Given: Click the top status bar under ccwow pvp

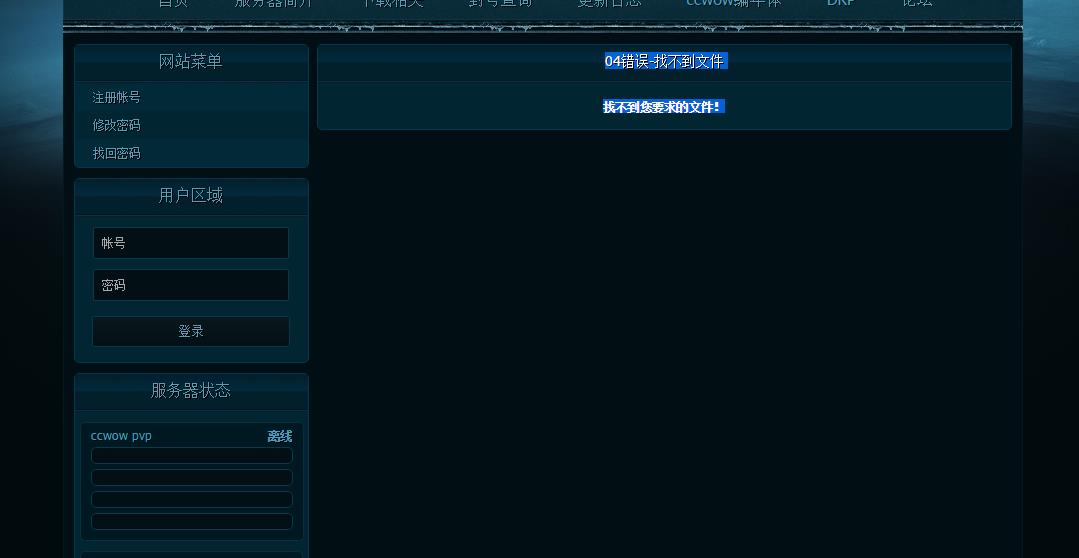Looking at the screenshot, I should [x=191, y=456].
